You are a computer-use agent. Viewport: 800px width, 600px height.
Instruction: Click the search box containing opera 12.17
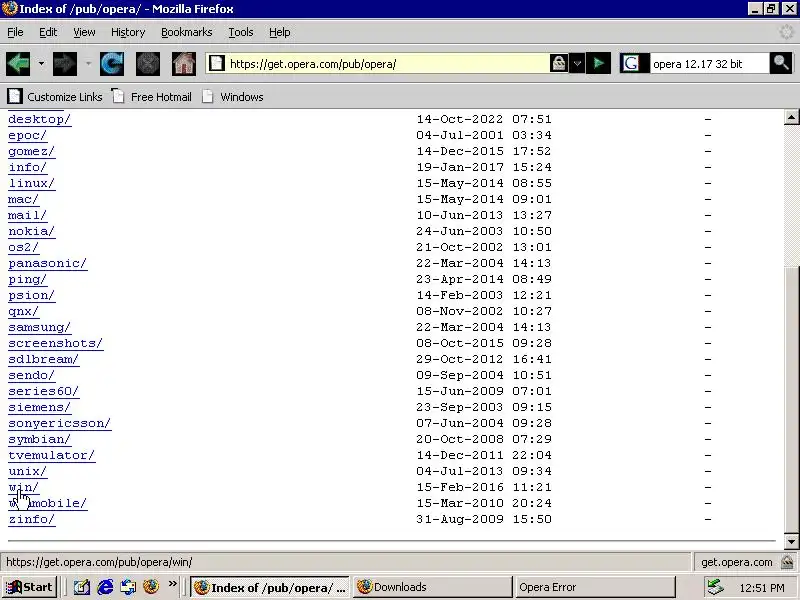coord(709,64)
